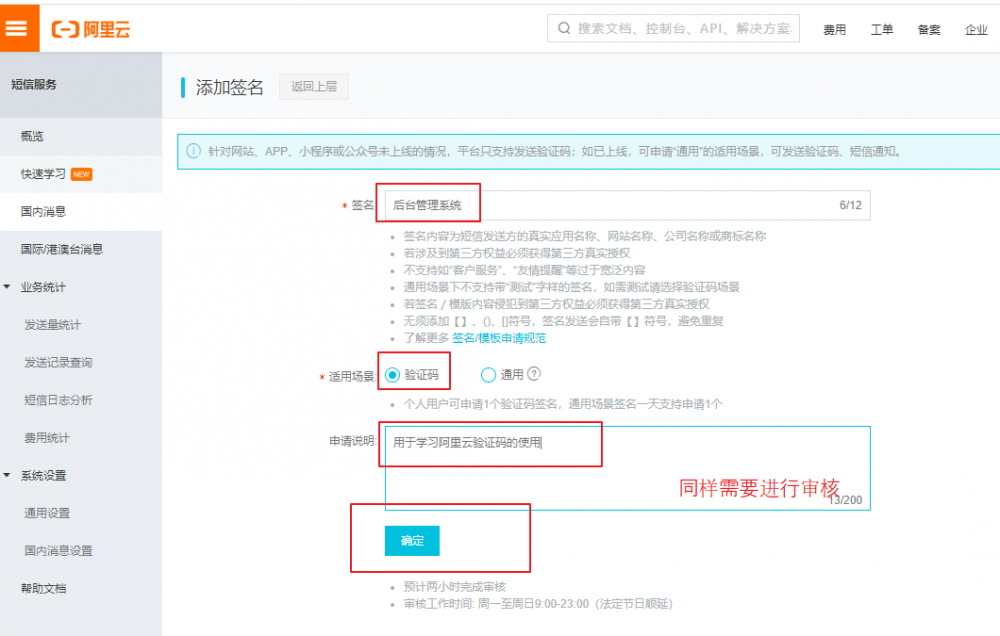This screenshot has width=1000, height=636.
Task: Open the hamburger navigation menu
Action: [17, 27]
